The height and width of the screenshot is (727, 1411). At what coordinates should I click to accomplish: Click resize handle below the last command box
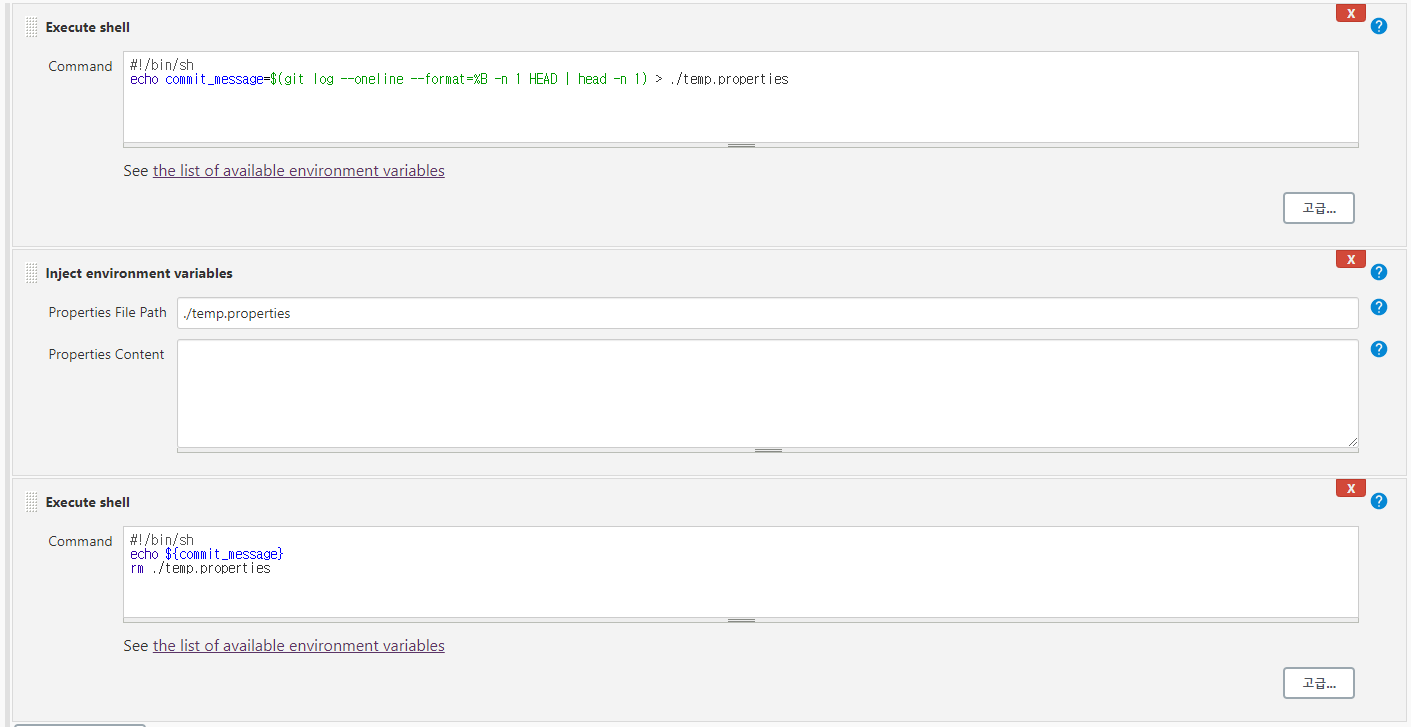(x=741, y=620)
